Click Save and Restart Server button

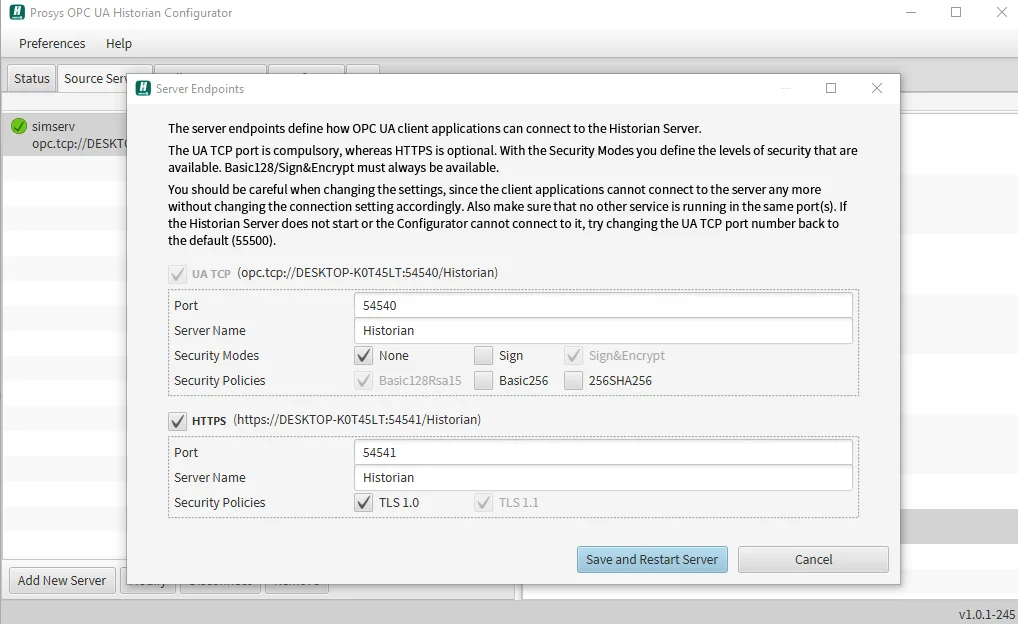pos(652,560)
